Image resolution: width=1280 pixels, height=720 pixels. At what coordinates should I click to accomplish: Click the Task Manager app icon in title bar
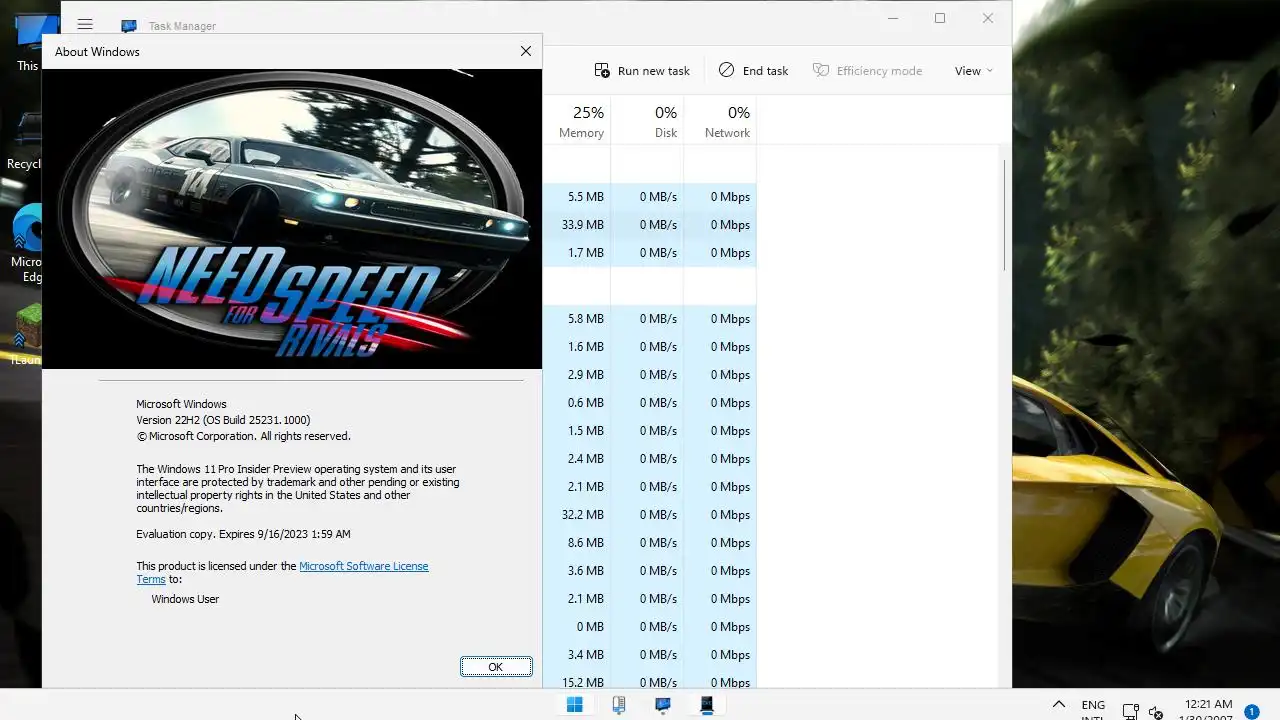click(x=129, y=26)
